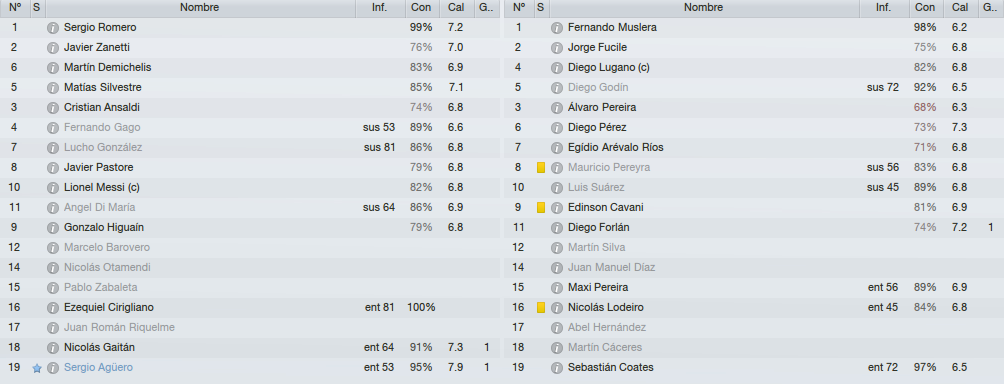Click yellow card icon for Mauricio Pereyra

click(x=540, y=168)
